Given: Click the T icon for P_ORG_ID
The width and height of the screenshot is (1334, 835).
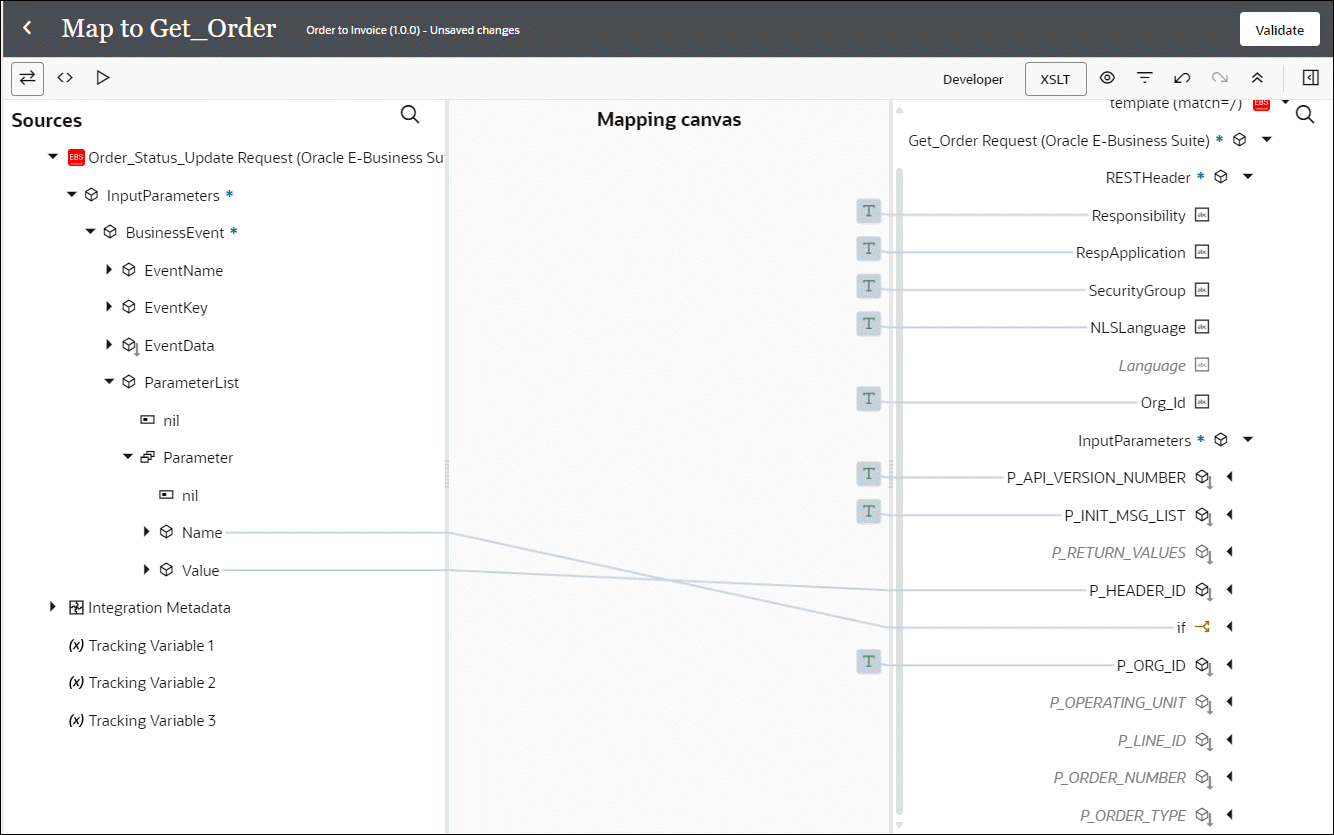Looking at the screenshot, I should click(x=869, y=661).
